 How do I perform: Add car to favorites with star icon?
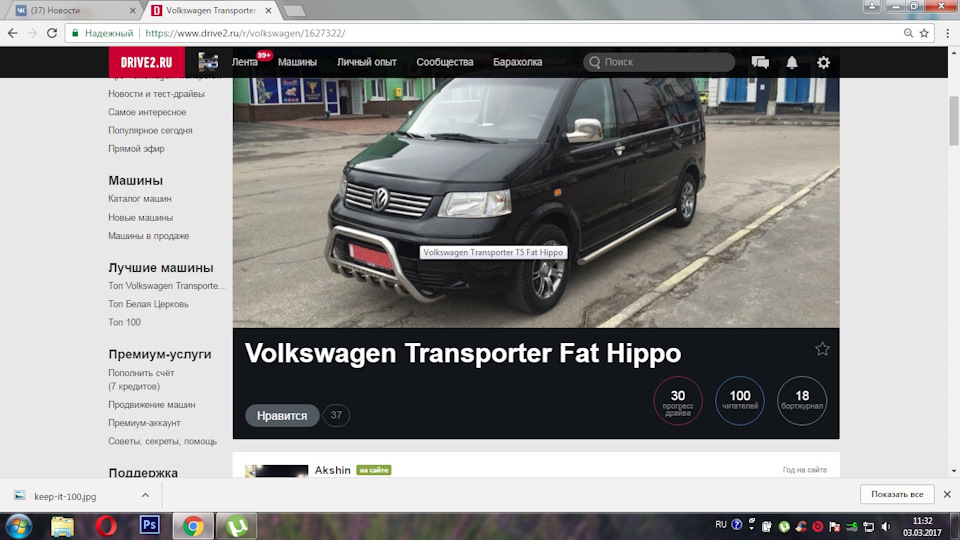(x=822, y=349)
